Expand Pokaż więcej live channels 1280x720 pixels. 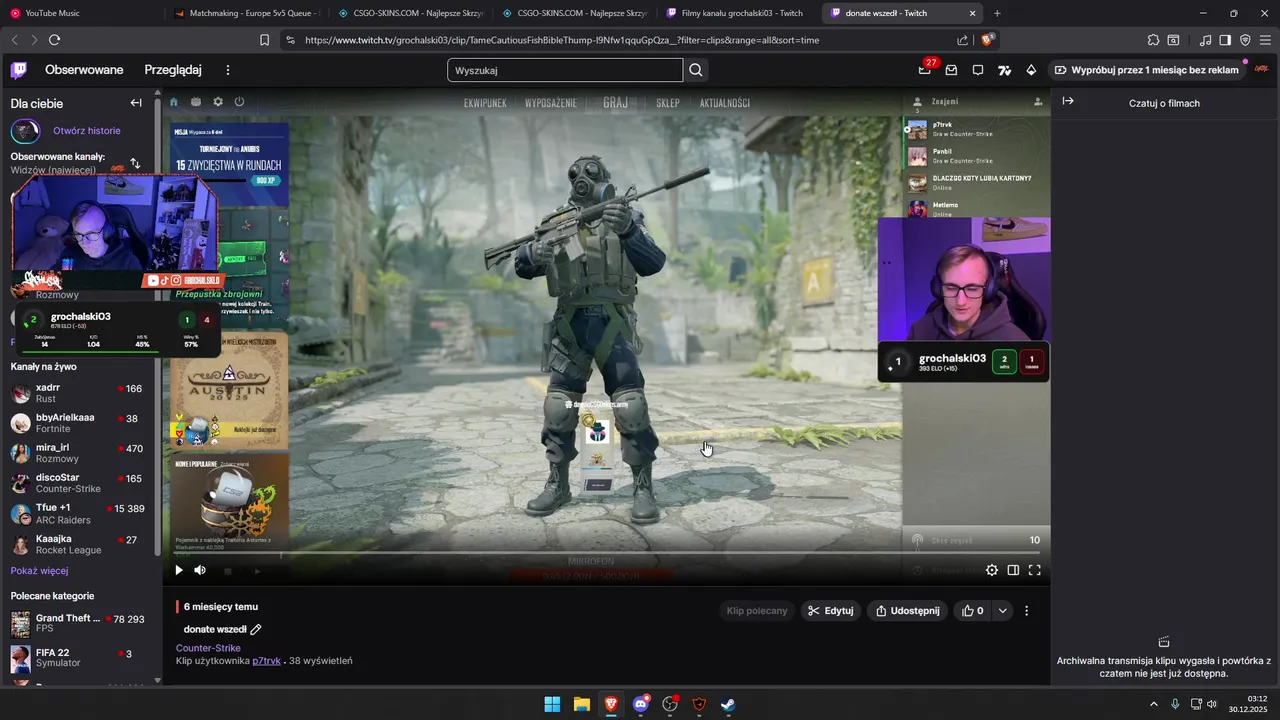pyautogui.click(x=39, y=570)
